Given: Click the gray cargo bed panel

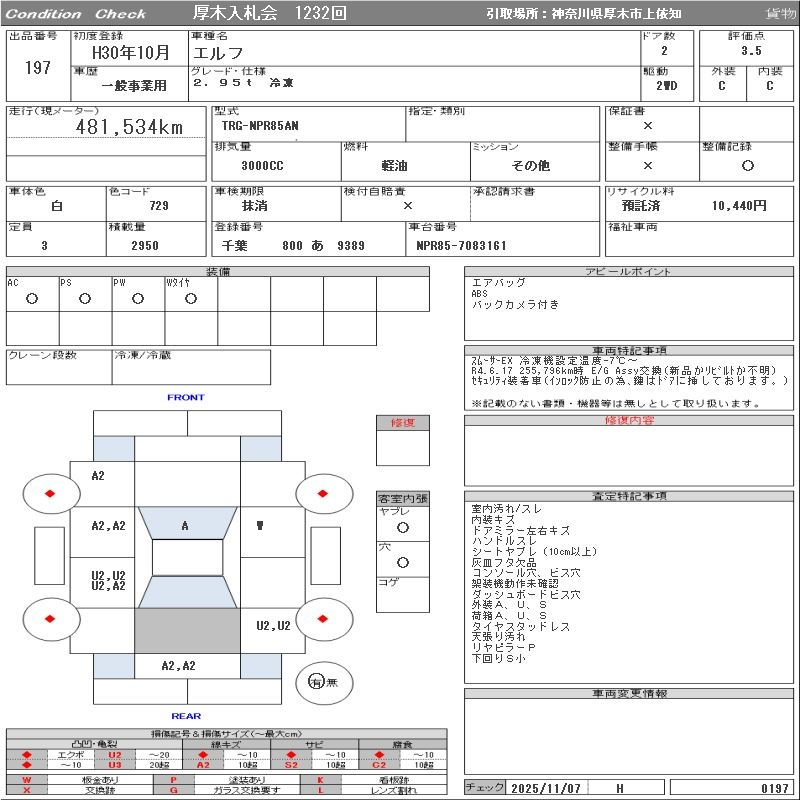Looking at the screenshot, I should pyautogui.click(x=187, y=630).
